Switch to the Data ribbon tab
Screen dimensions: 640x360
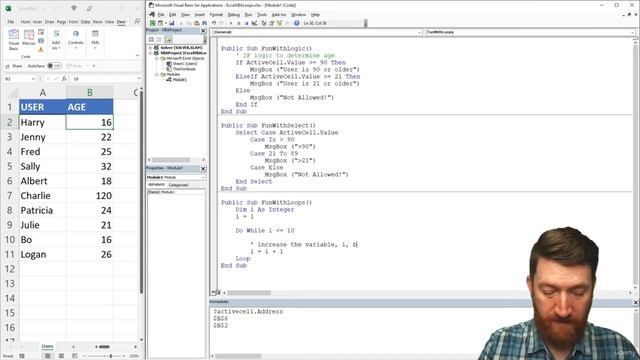pos(85,22)
